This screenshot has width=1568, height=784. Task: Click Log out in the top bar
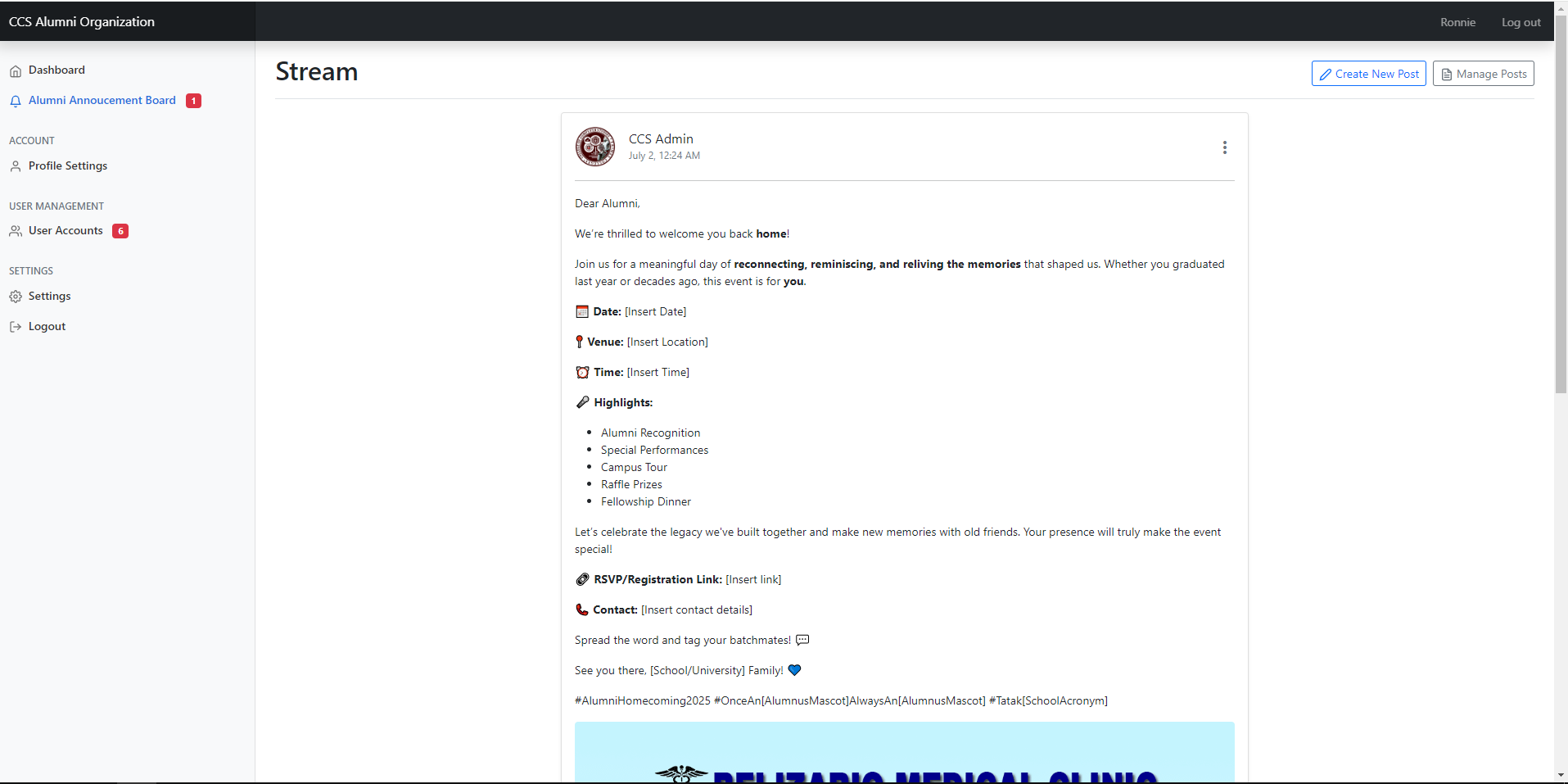pos(1521,22)
